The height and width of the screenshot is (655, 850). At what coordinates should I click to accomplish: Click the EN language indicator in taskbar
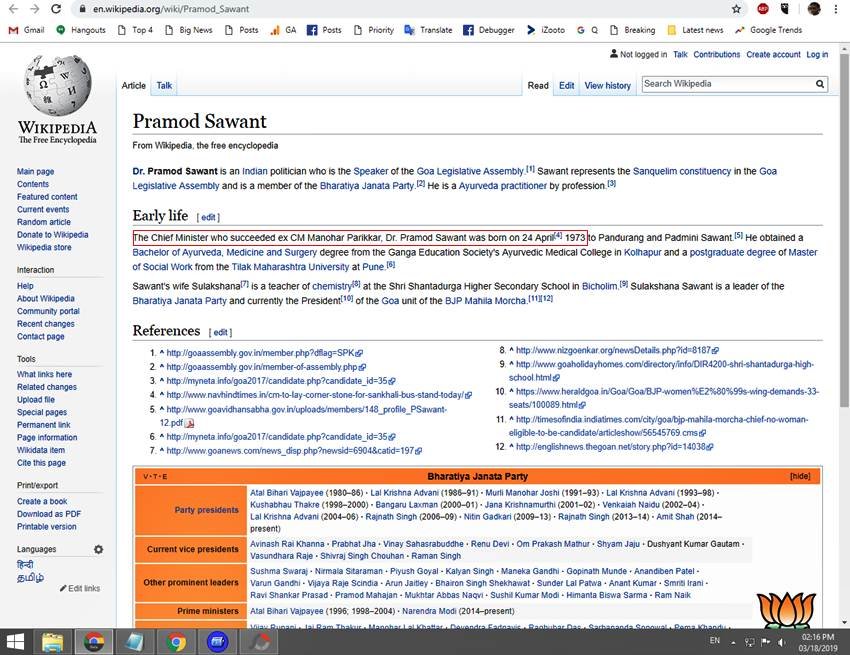tap(715, 641)
